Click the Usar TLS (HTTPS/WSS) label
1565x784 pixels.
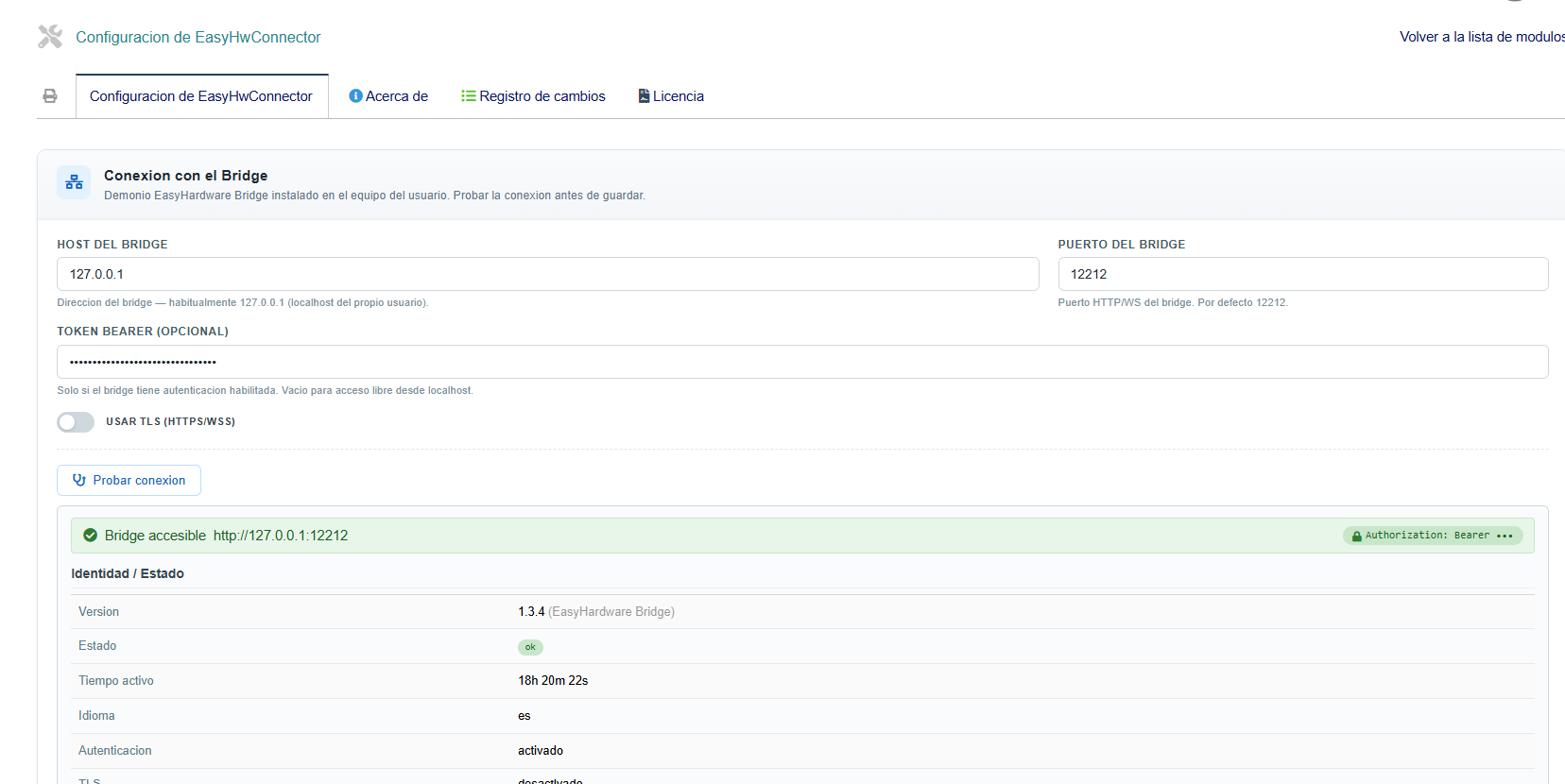171,422
